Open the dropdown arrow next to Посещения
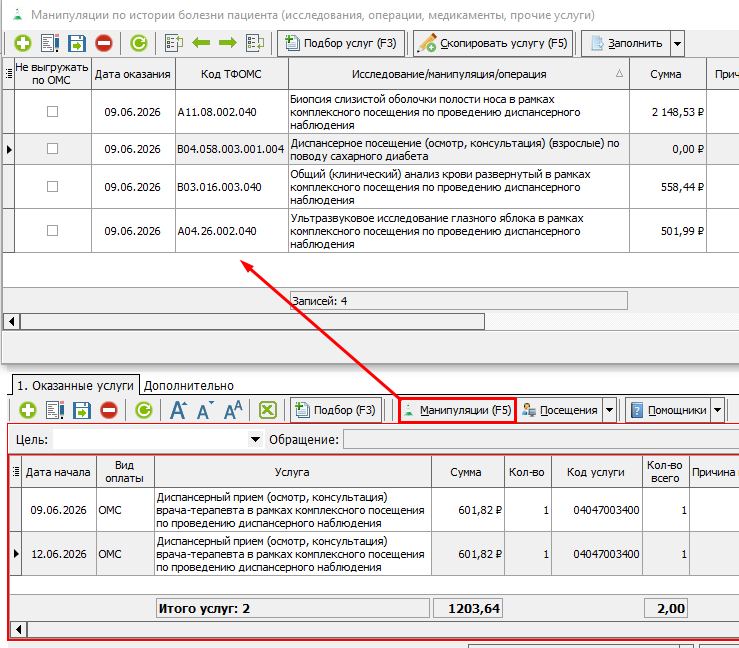The height and width of the screenshot is (648, 739). [609, 410]
